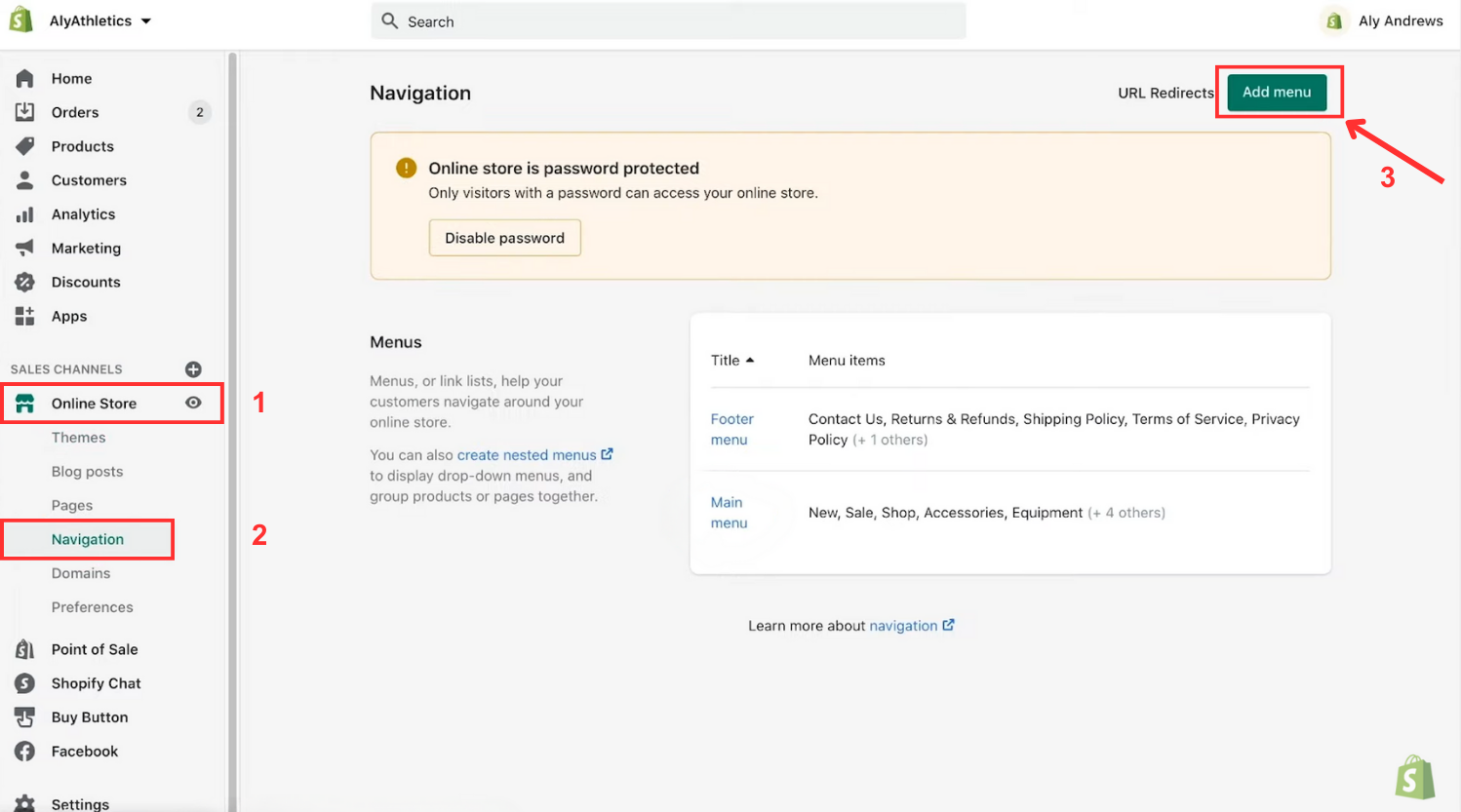The image size is (1461, 812).
Task: Open the Aly Andrews account name
Action: [x=1401, y=20]
